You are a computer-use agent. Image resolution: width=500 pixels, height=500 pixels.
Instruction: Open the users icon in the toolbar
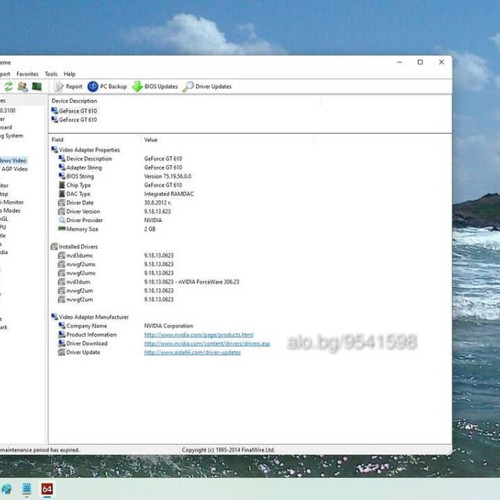(x=22, y=87)
